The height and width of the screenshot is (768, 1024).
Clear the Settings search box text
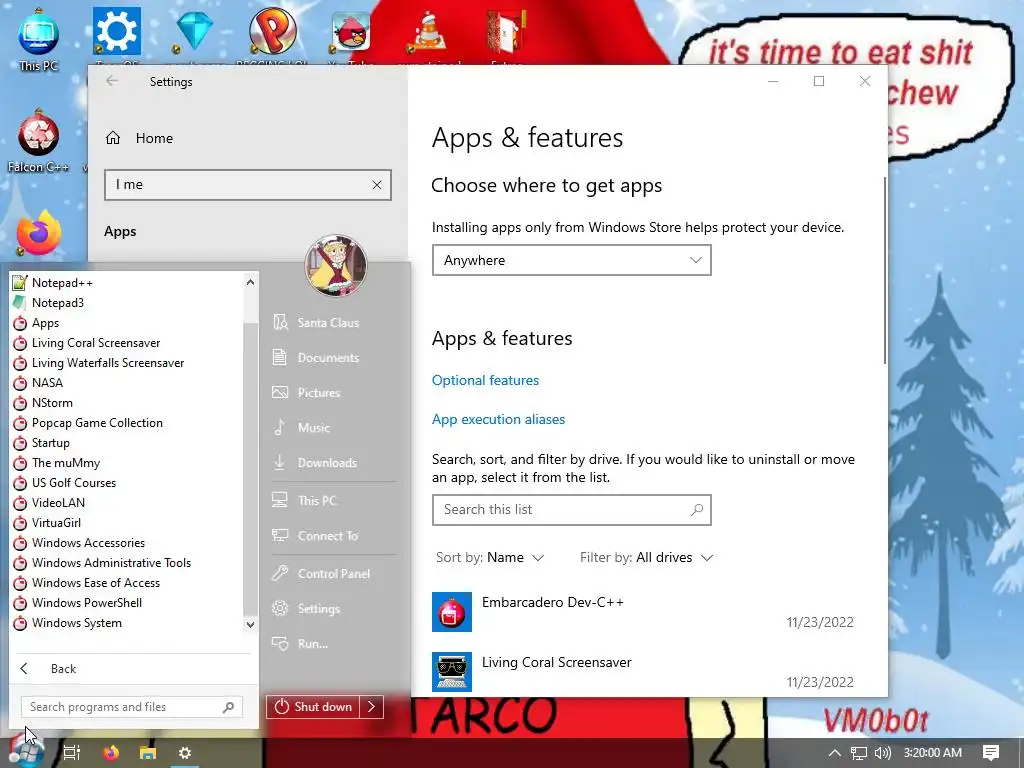(377, 185)
